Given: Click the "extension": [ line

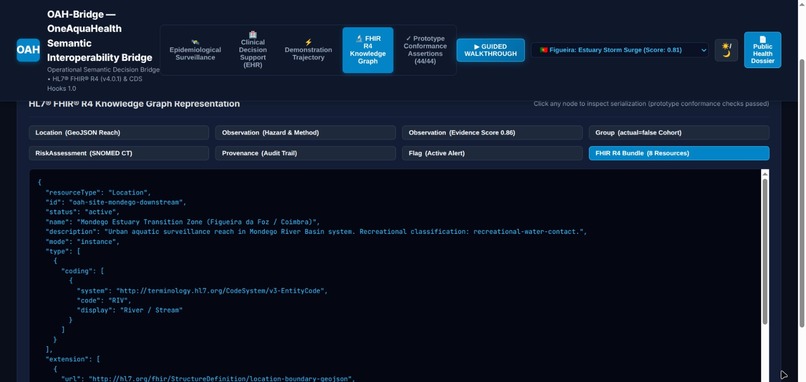Looking at the screenshot, I should coord(72,359).
